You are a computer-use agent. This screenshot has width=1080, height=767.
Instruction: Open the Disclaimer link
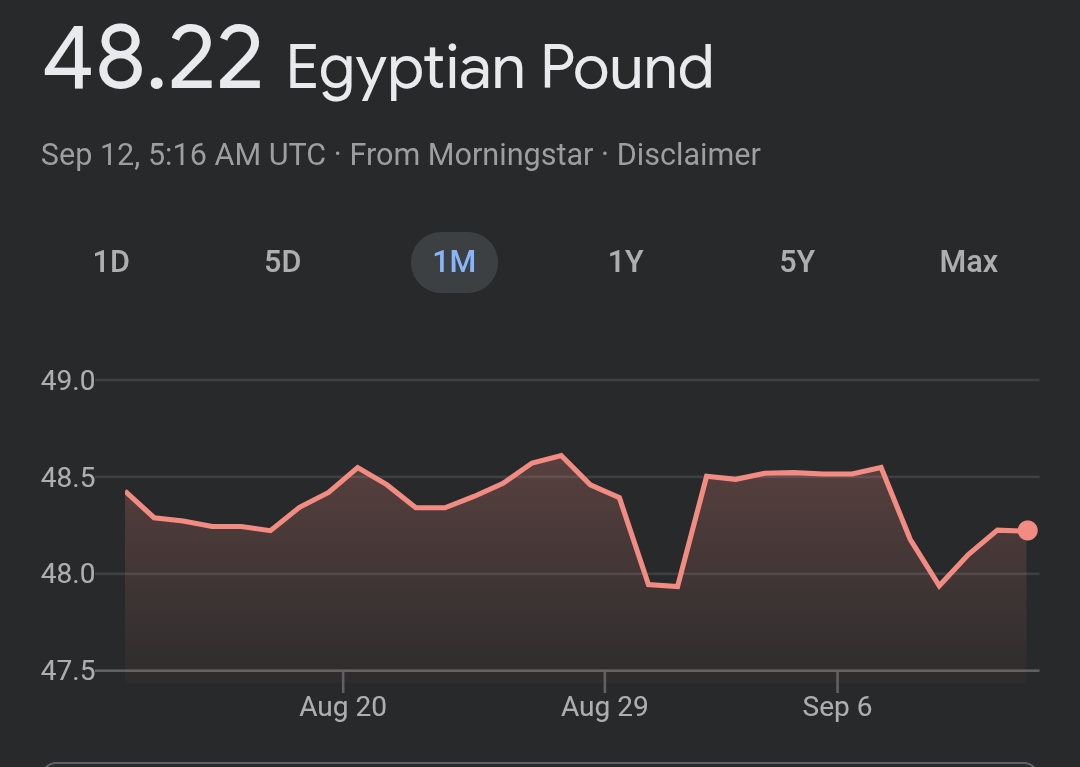pyautogui.click(x=688, y=155)
